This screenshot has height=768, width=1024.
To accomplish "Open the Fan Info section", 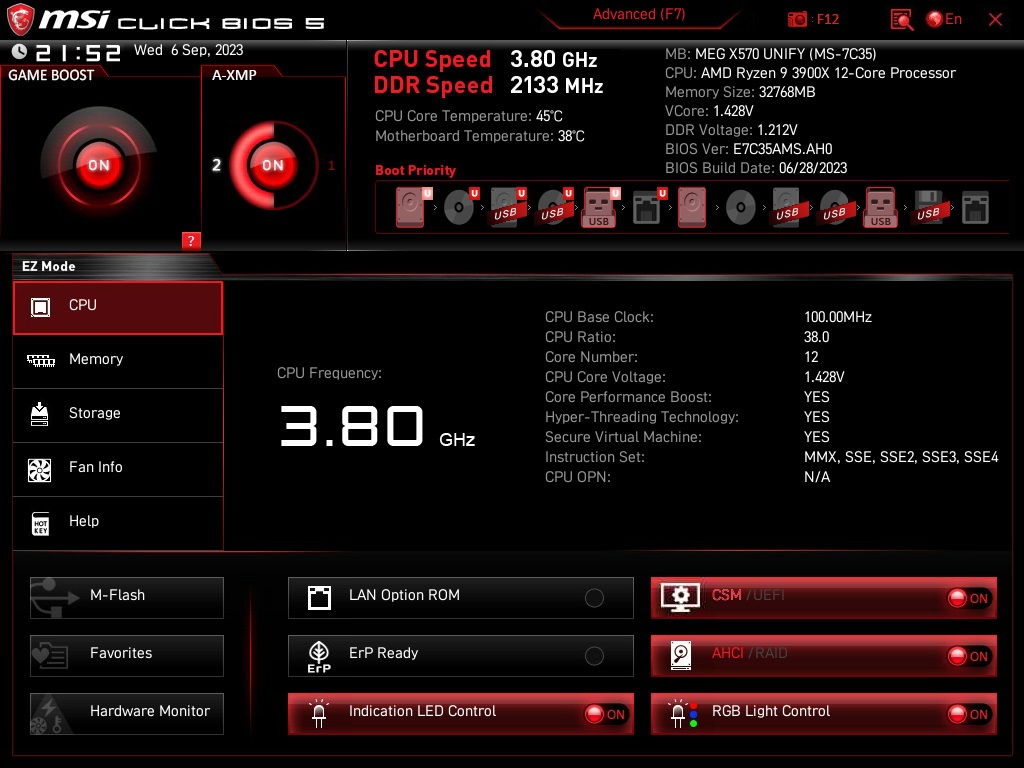I will [118, 470].
